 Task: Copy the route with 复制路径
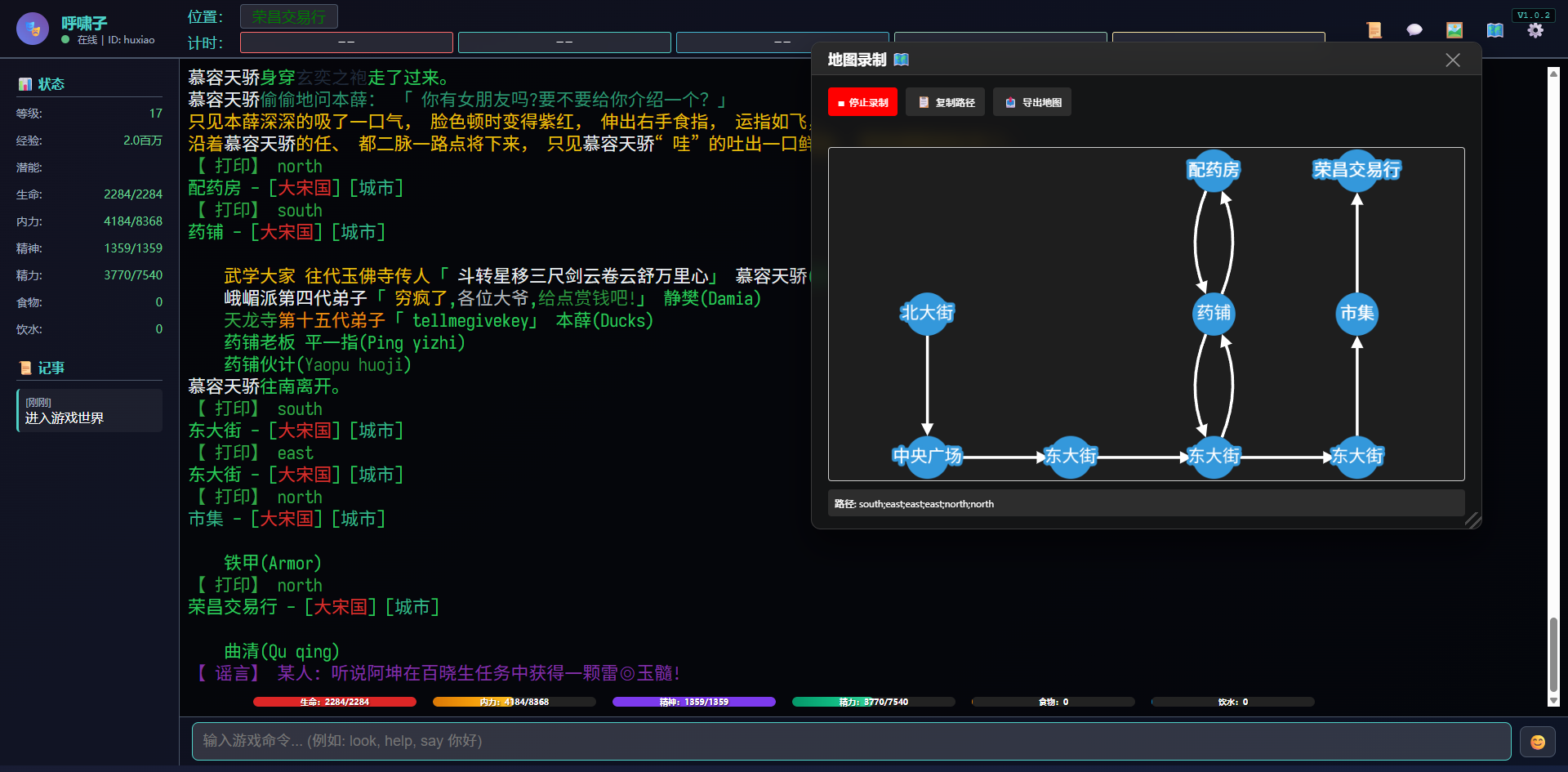[x=945, y=101]
